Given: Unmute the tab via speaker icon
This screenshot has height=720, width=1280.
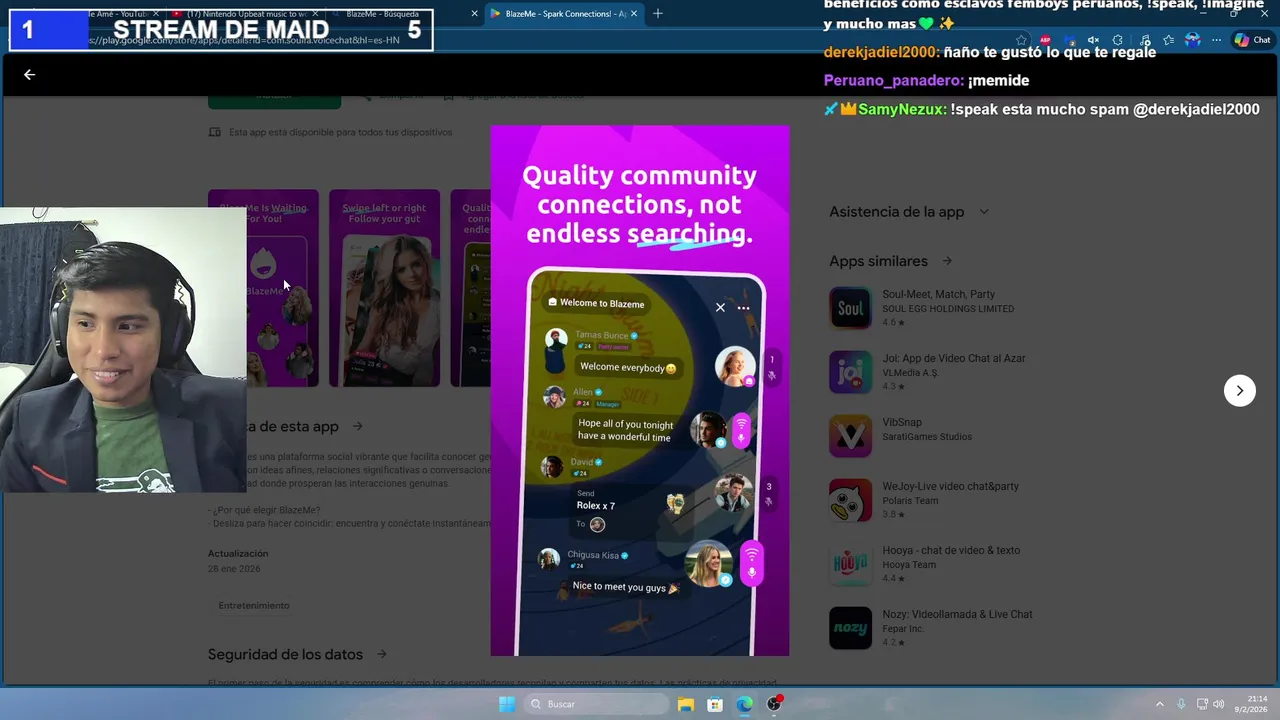Looking at the screenshot, I should click(1093, 40).
